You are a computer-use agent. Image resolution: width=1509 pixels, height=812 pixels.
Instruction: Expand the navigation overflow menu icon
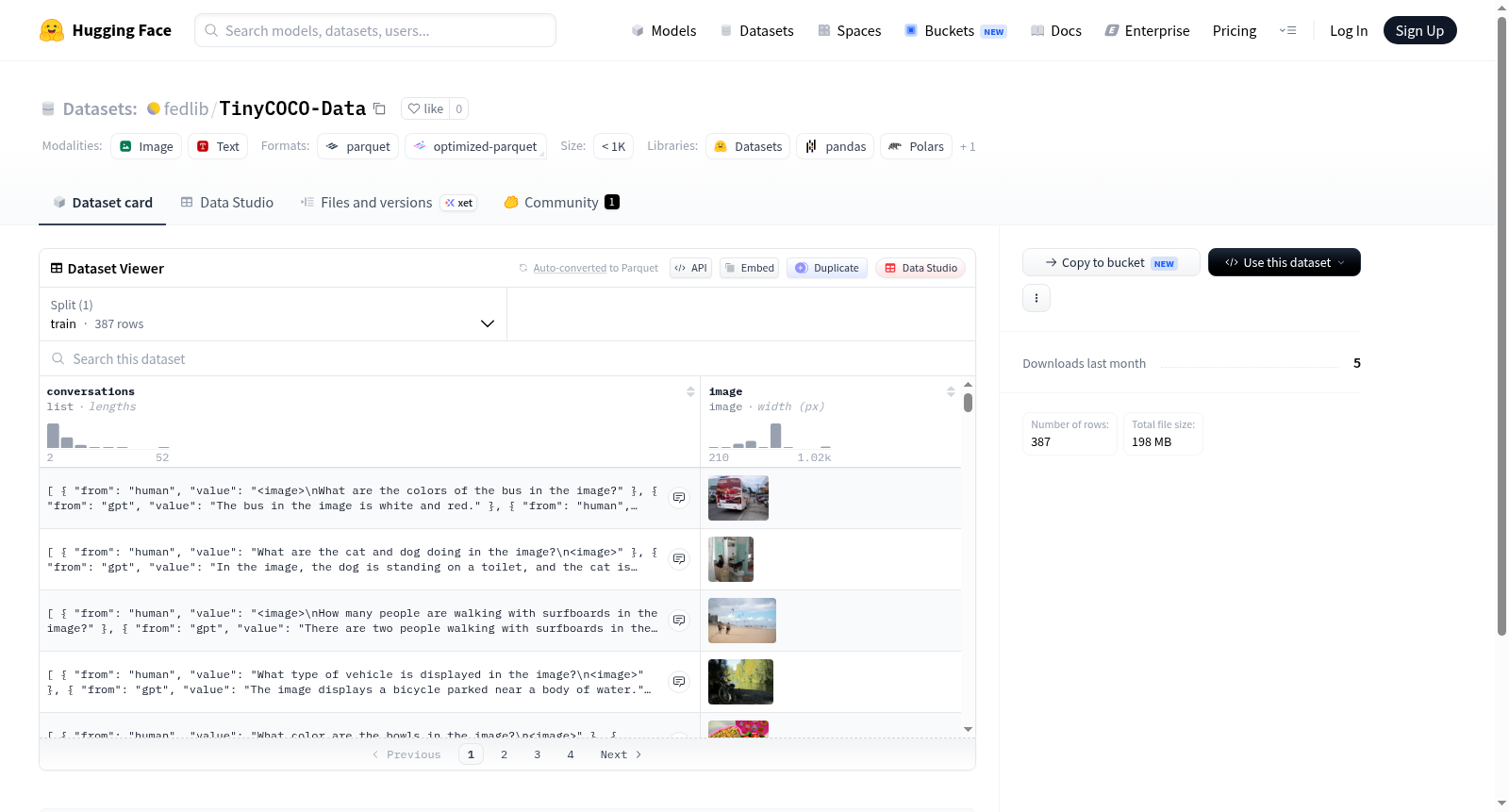1287,30
